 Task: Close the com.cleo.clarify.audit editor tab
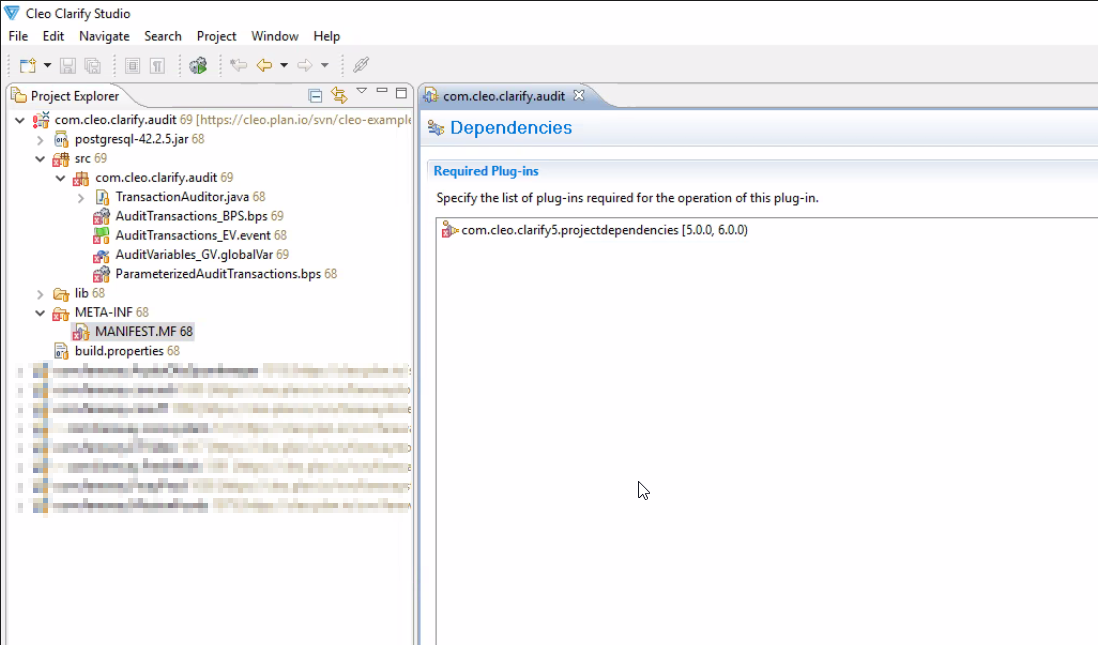pyautogui.click(x=579, y=95)
